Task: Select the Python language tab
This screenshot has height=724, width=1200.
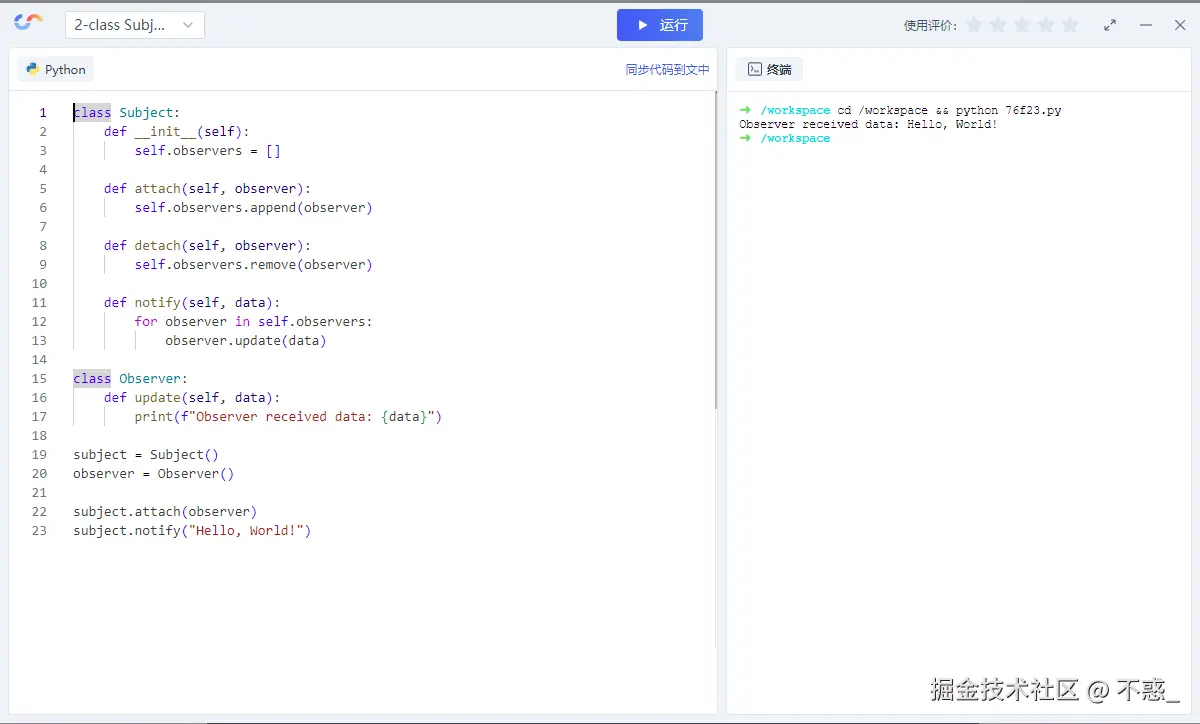Action: click(x=56, y=69)
